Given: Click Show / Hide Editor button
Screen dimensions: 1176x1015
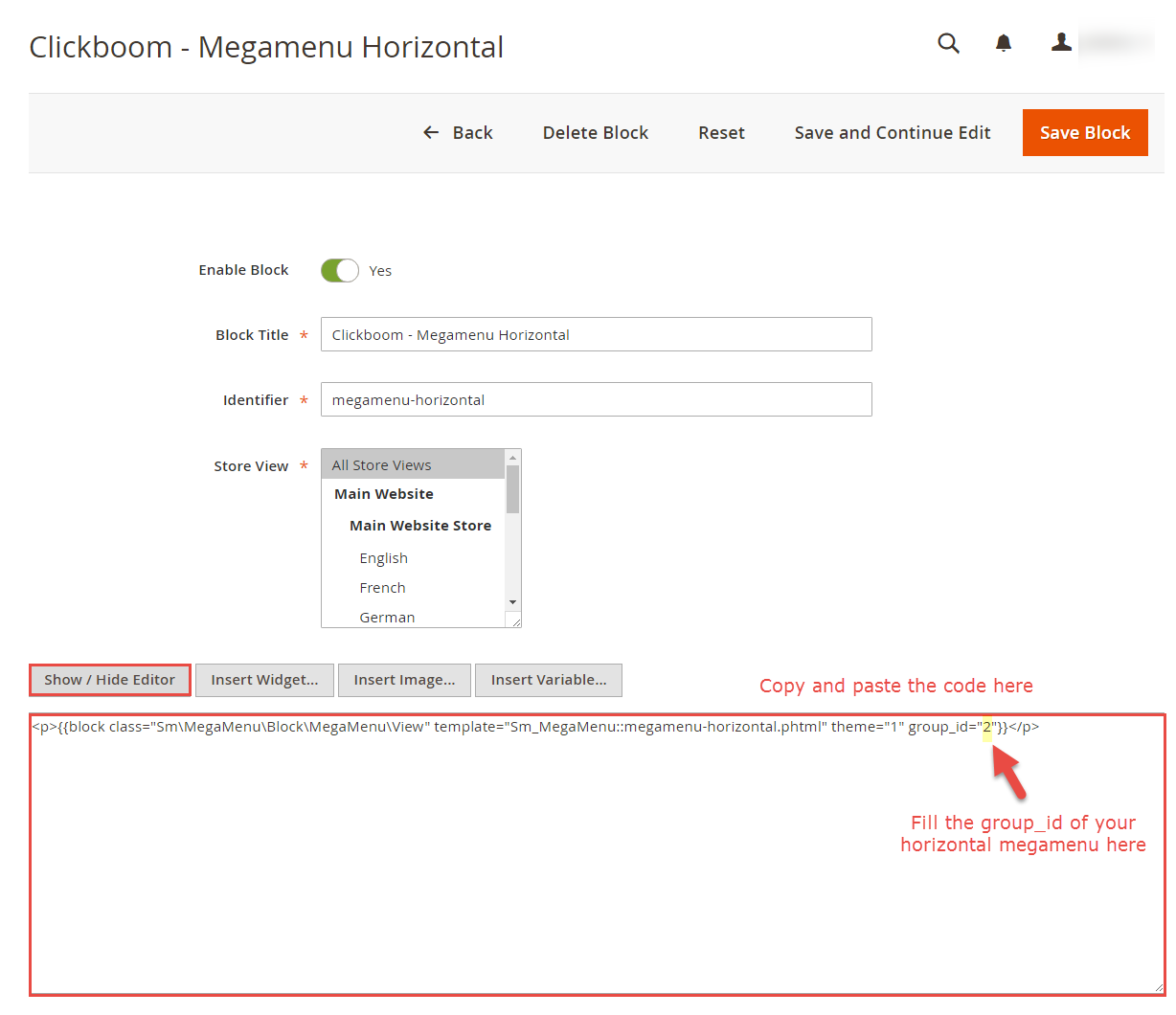Looking at the screenshot, I should [x=110, y=680].
